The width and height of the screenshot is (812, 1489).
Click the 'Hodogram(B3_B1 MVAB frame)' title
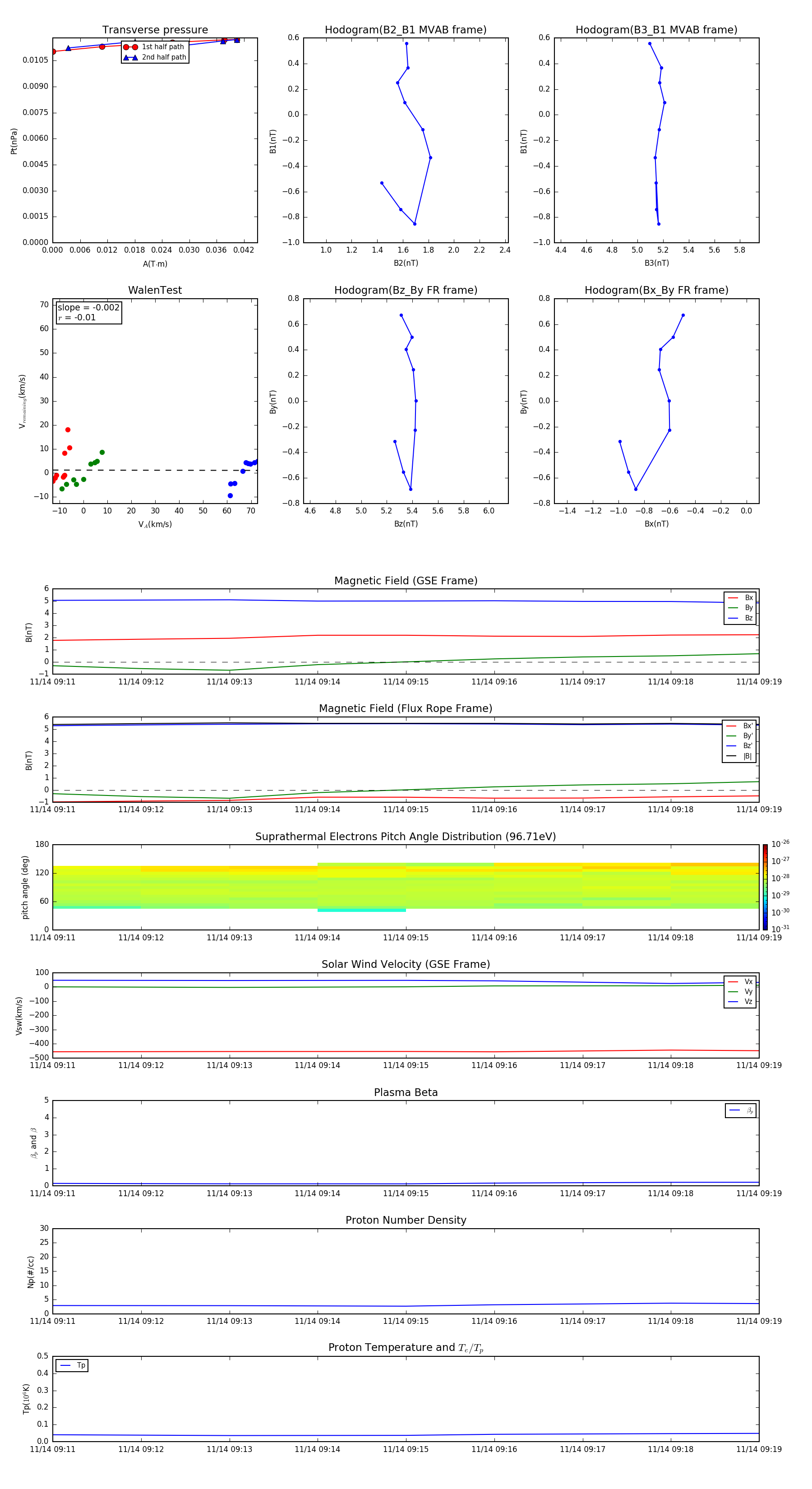click(656, 30)
